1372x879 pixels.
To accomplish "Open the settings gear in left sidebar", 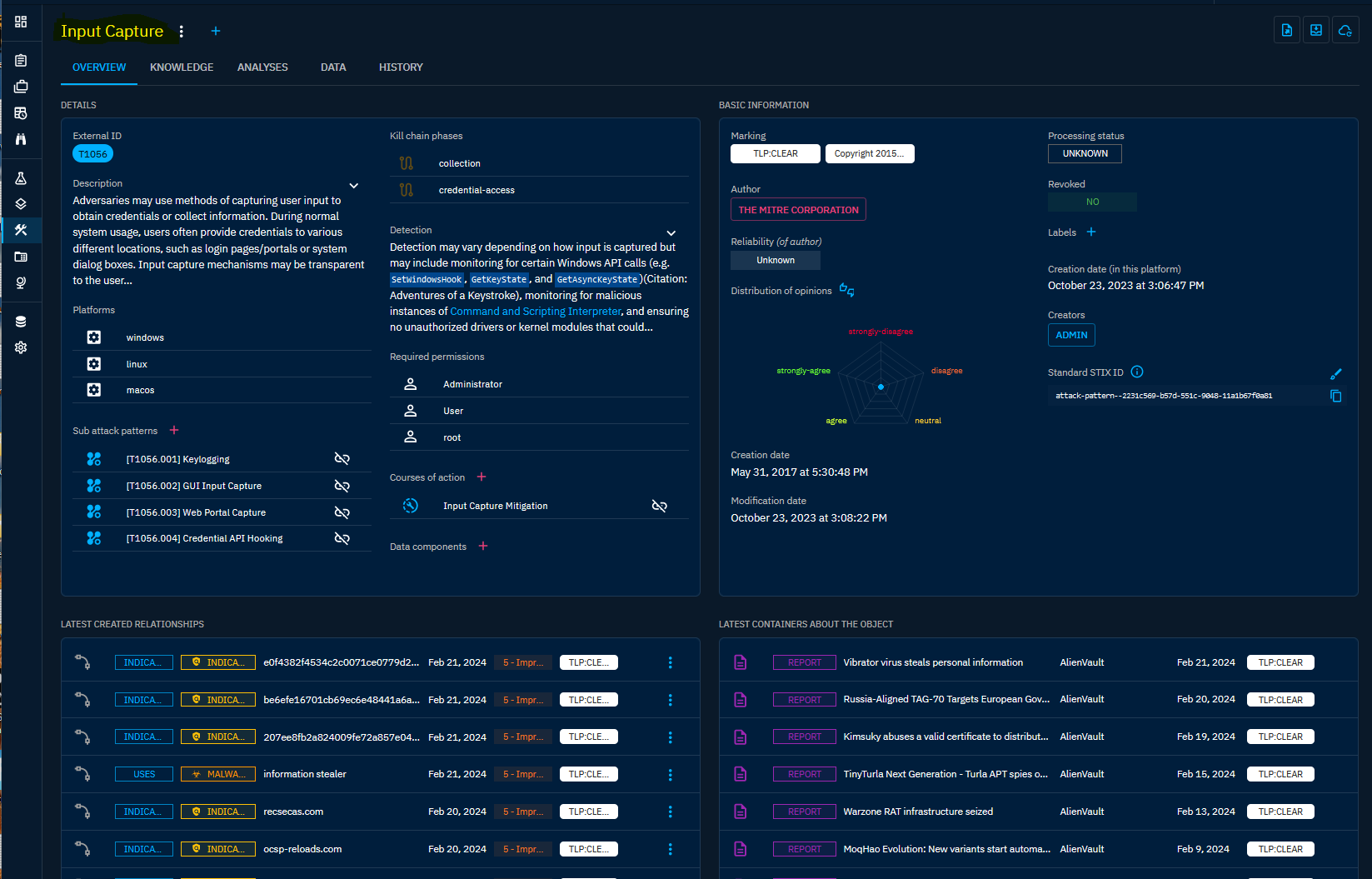I will coord(21,347).
